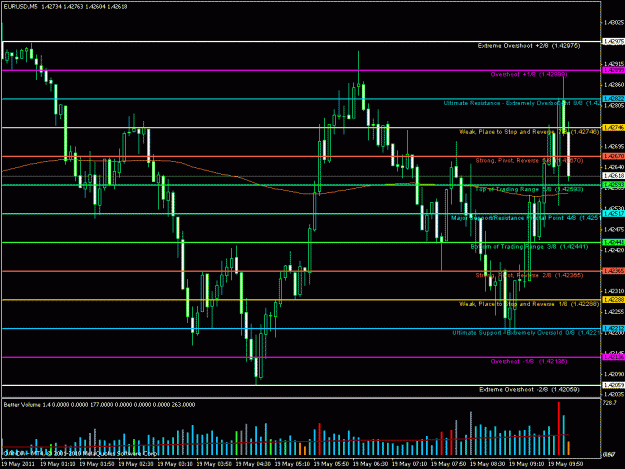Click the 'Extreme Overshoot -2/8 (1.42059)' label
Viewport: 625px width, 469px height.
point(529,389)
